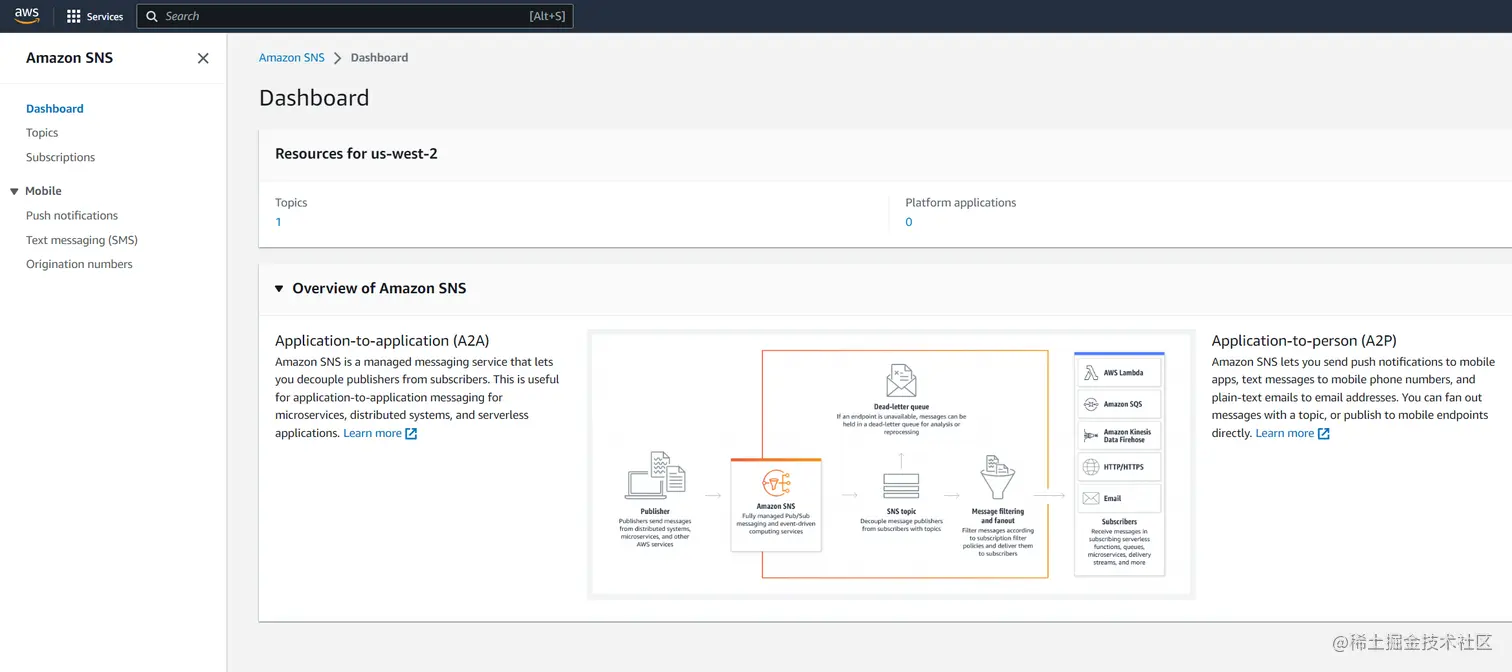
Task: Open the Topics count link showing 1
Action: click(x=278, y=221)
